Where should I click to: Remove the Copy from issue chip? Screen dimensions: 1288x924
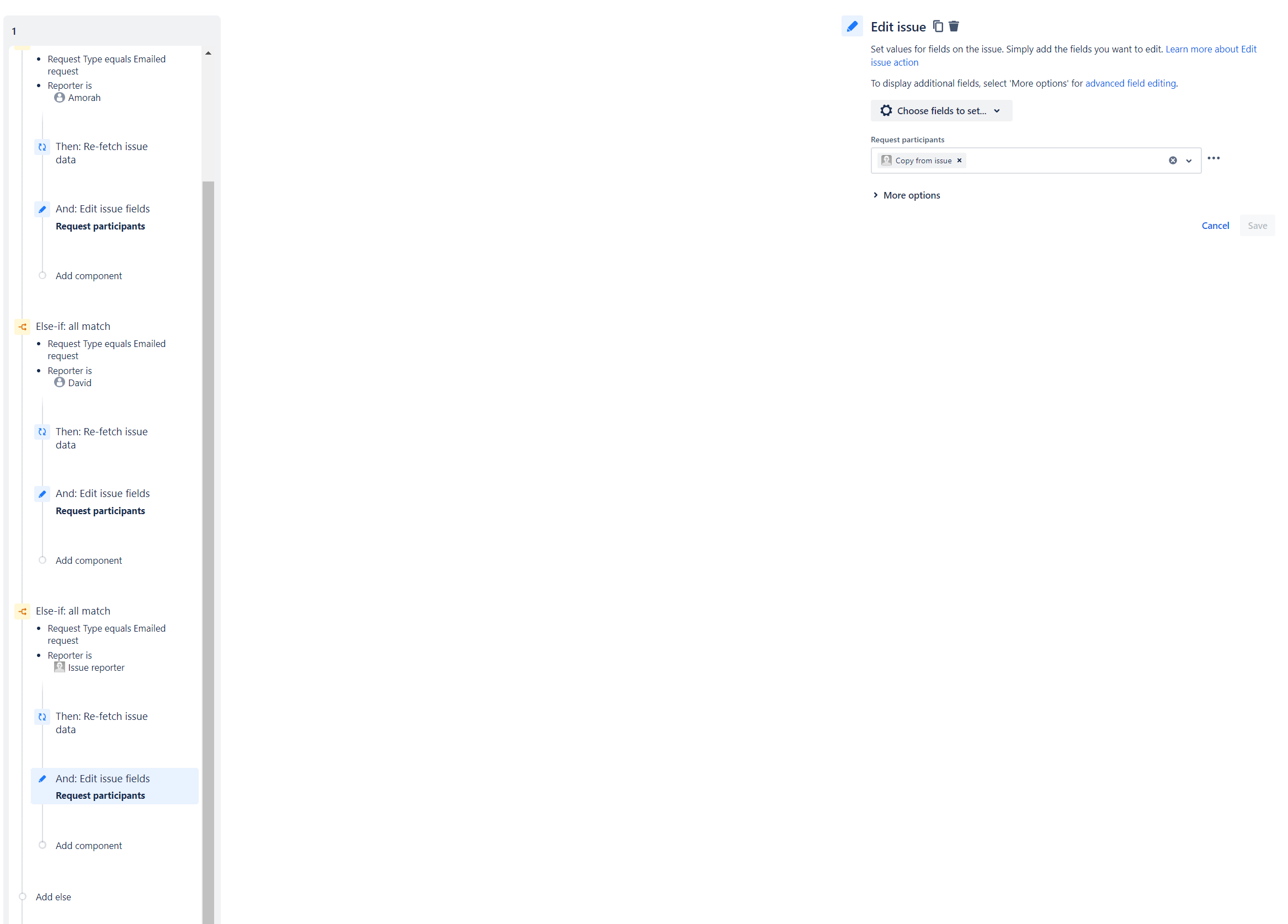[959, 160]
